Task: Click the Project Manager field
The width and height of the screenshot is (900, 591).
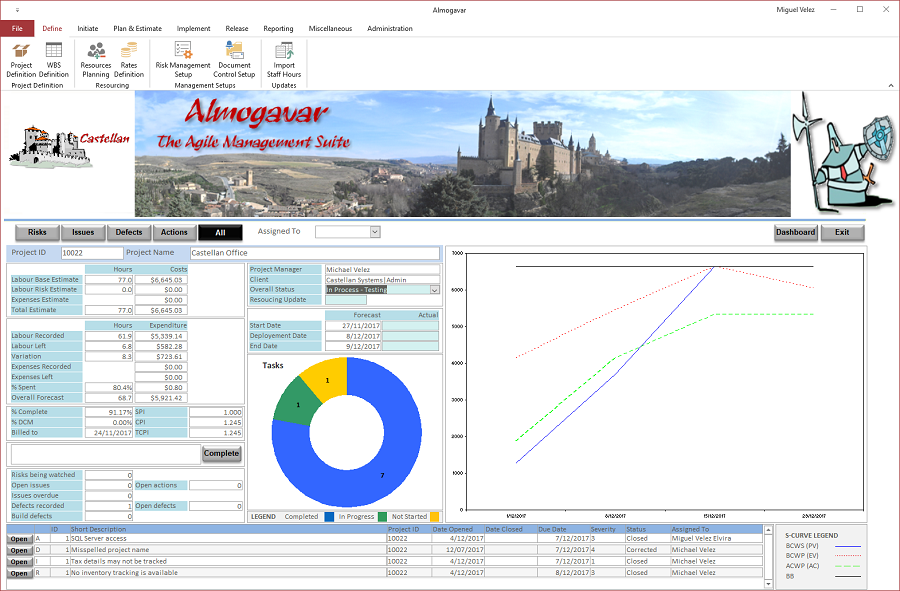Action: pos(382,269)
